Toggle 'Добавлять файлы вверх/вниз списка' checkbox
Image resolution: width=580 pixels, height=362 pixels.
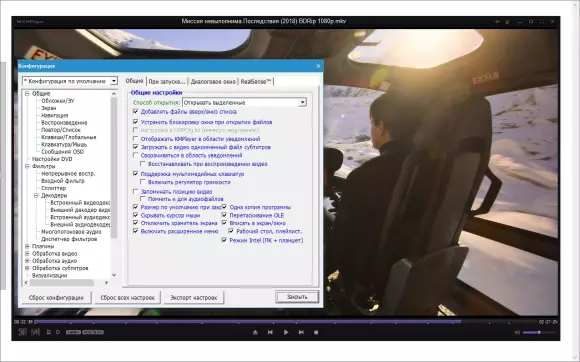point(135,111)
